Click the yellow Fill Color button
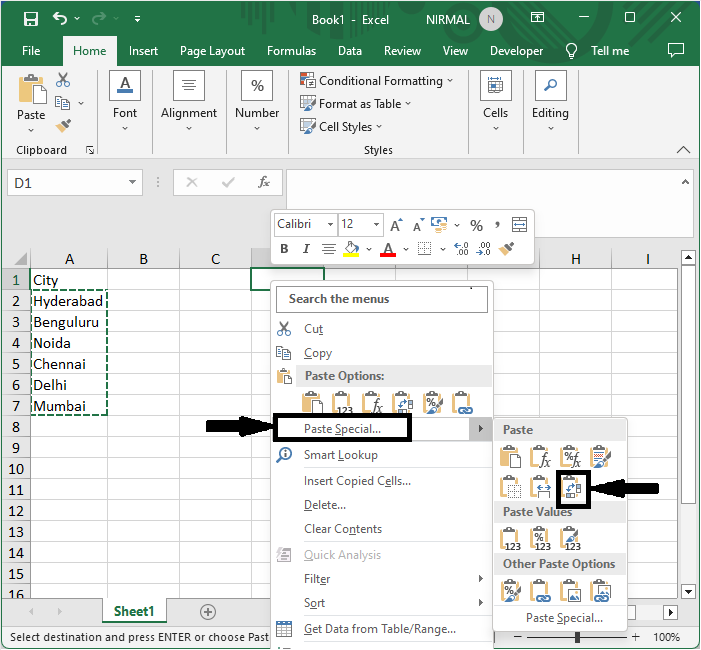Screen dimensions: 701x650 pos(351,249)
